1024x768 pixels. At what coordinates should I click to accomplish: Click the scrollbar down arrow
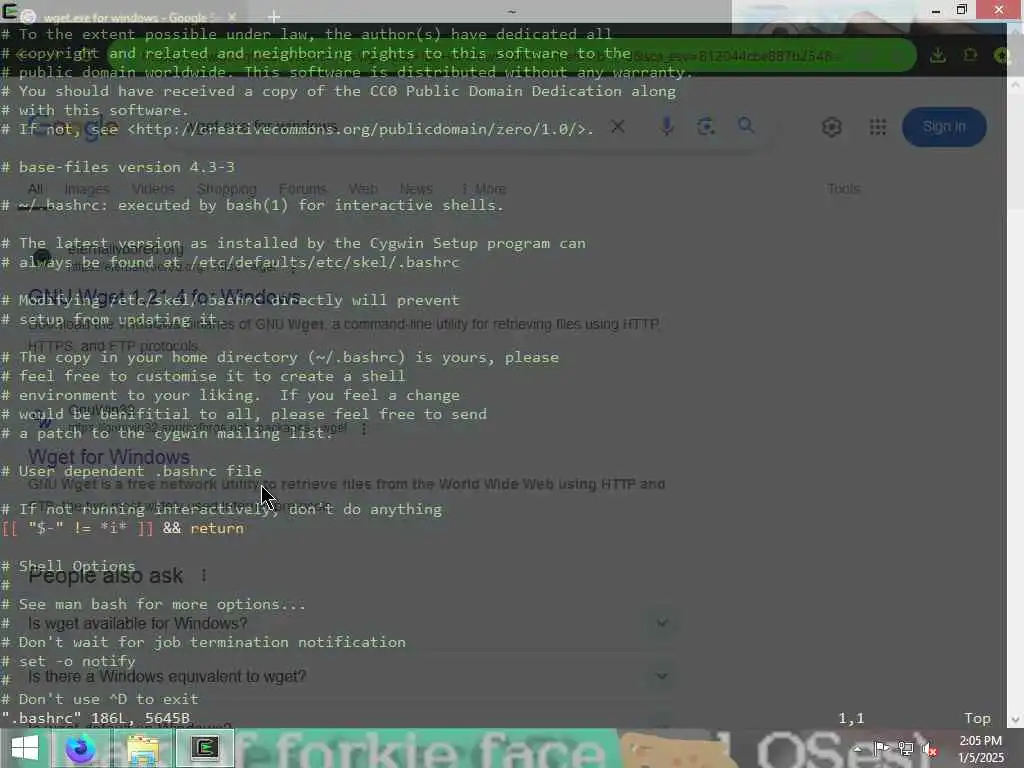point(1015,720)
